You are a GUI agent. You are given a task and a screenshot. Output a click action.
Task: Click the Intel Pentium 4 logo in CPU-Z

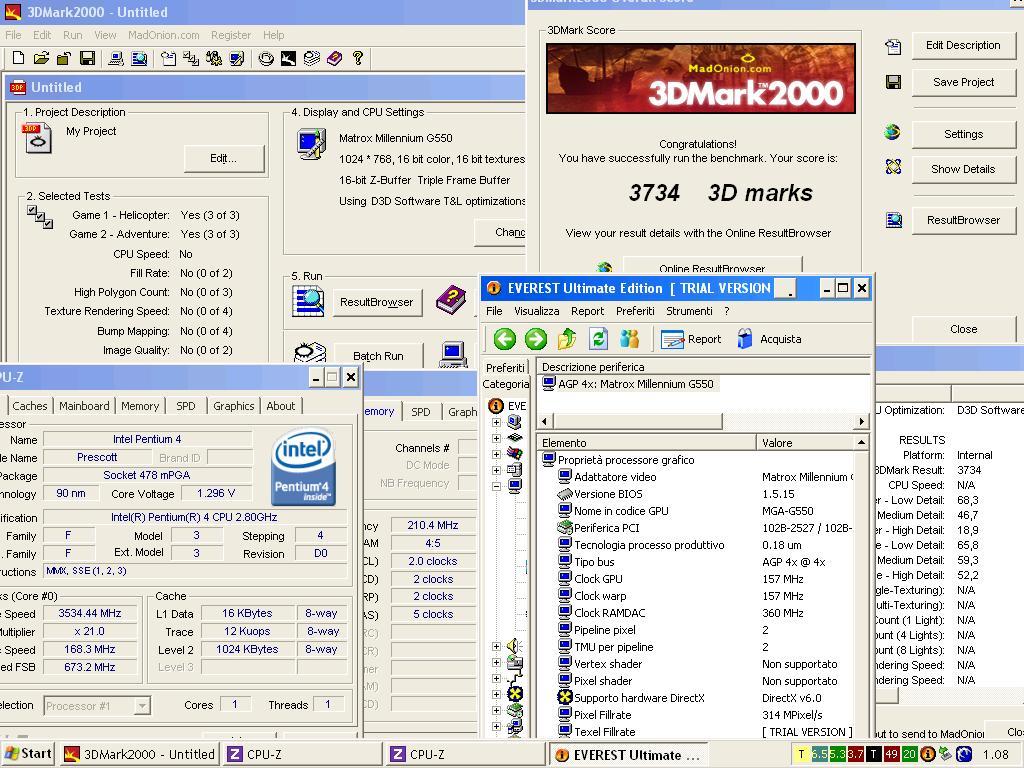point(304,467)
